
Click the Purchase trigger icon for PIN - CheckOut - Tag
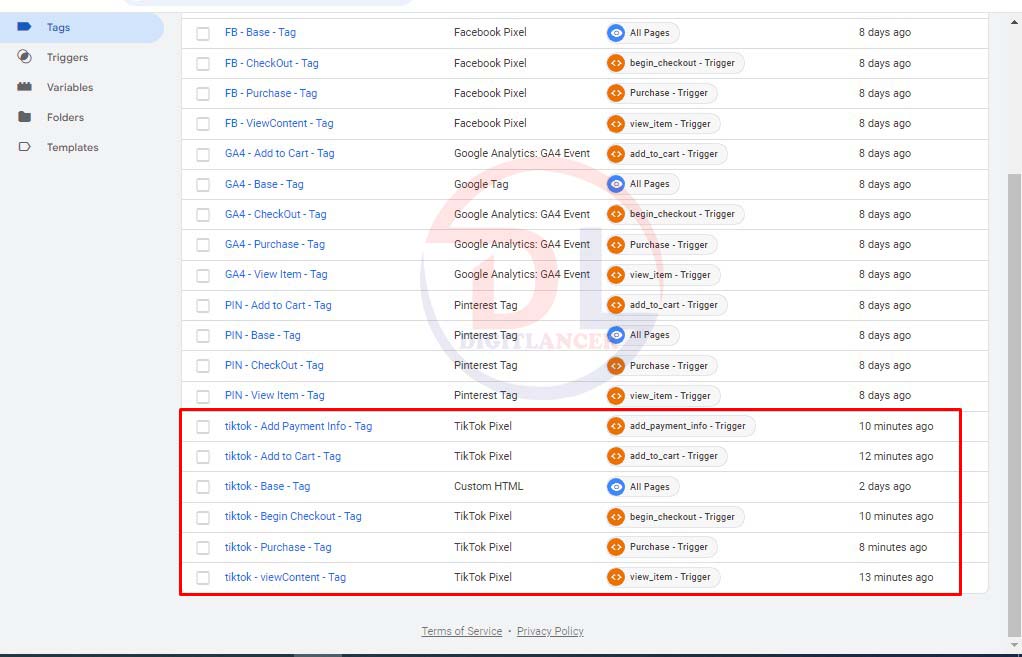point(615,366)
